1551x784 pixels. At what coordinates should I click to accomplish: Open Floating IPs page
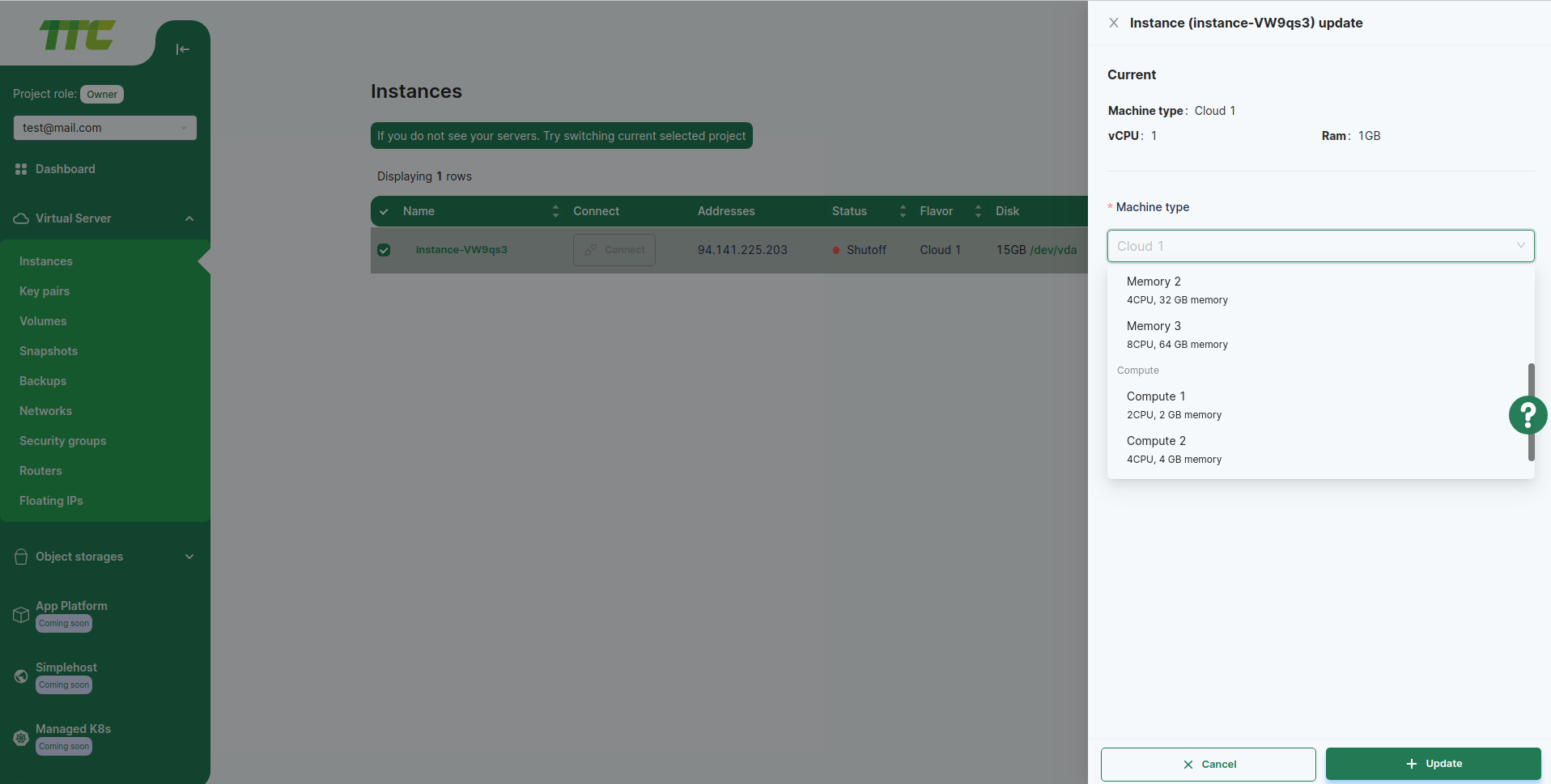[51, 501]
